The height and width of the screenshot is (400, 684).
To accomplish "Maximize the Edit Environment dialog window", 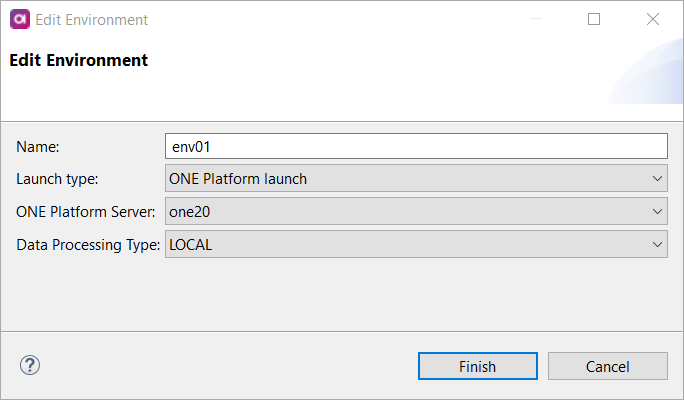I will [594, 19].
